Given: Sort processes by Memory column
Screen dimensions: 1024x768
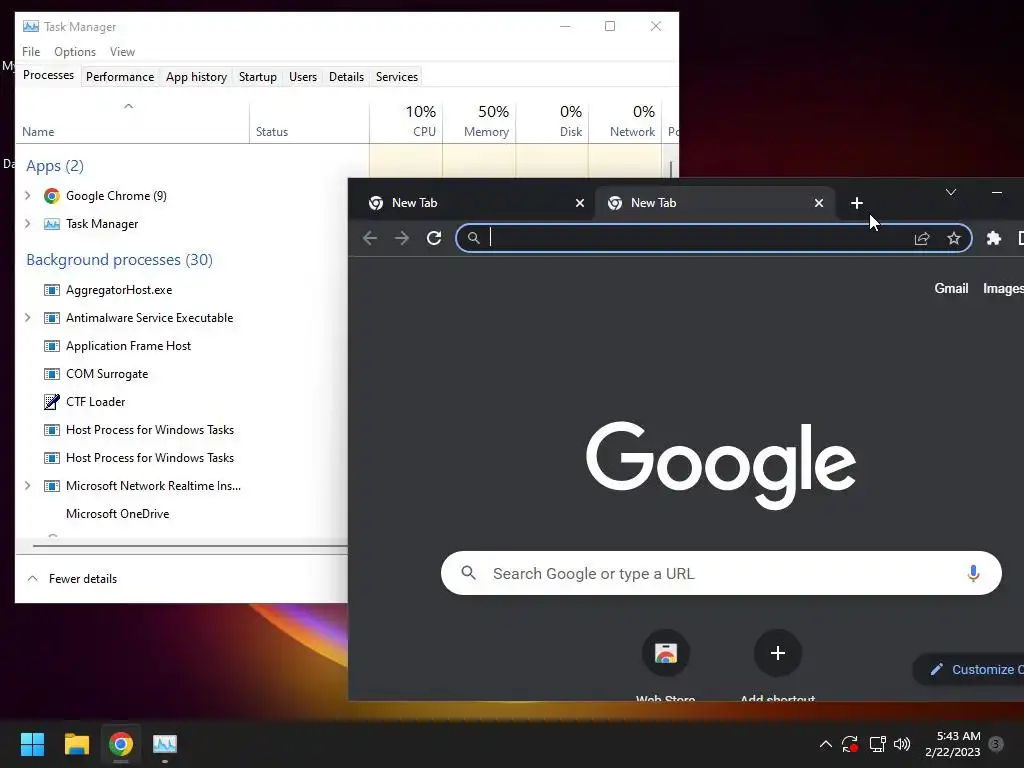Looking at the screenshot, I should 479,121.
